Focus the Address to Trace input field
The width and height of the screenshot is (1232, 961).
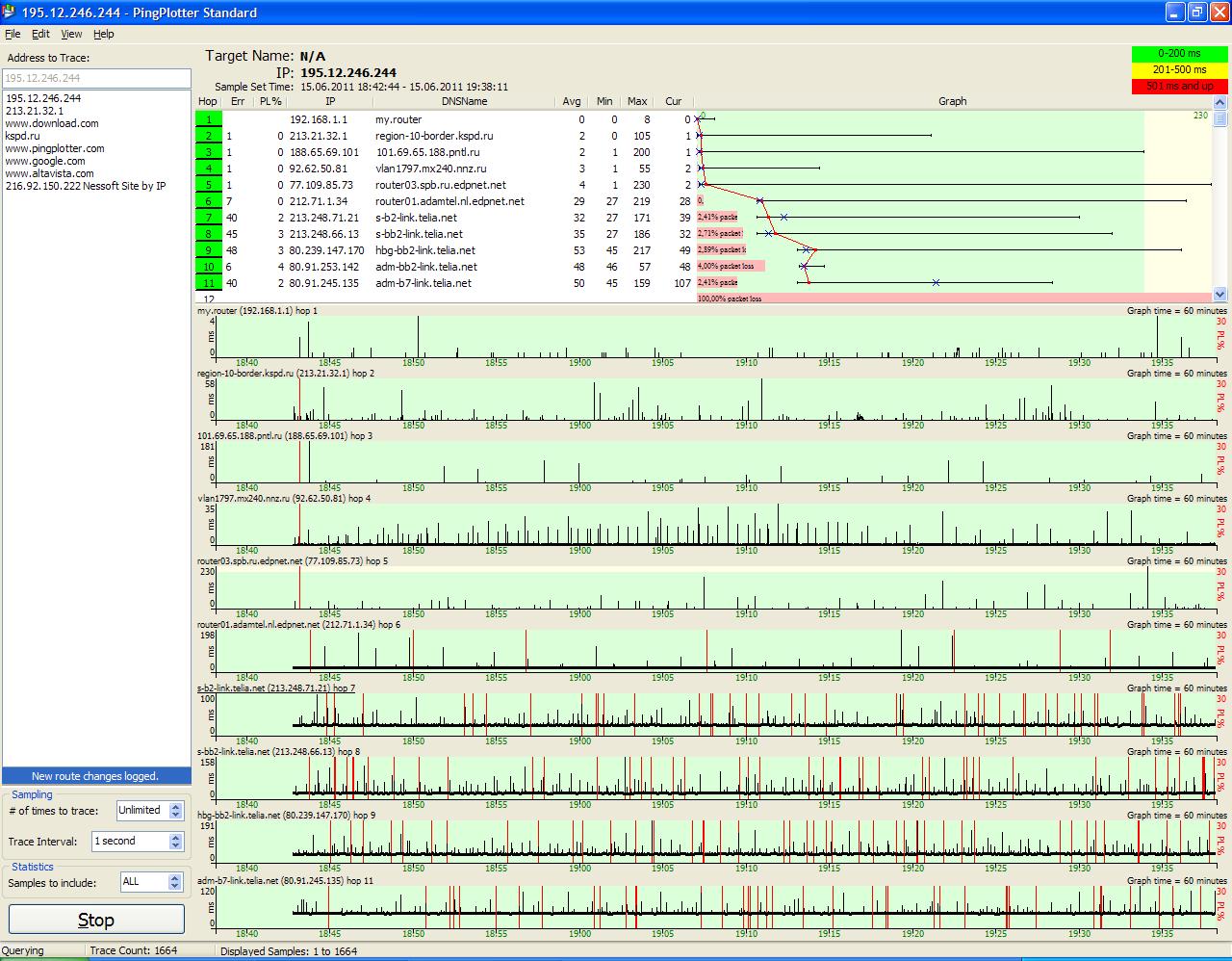tap(96, 78)
